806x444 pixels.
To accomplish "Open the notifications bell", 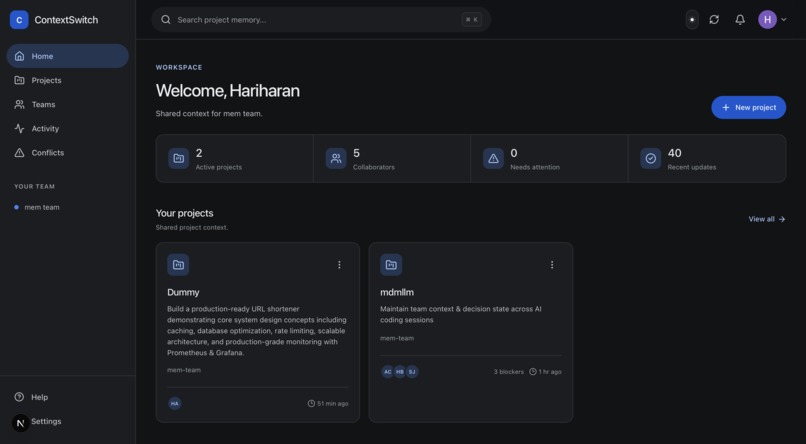I will coord(740,20).
